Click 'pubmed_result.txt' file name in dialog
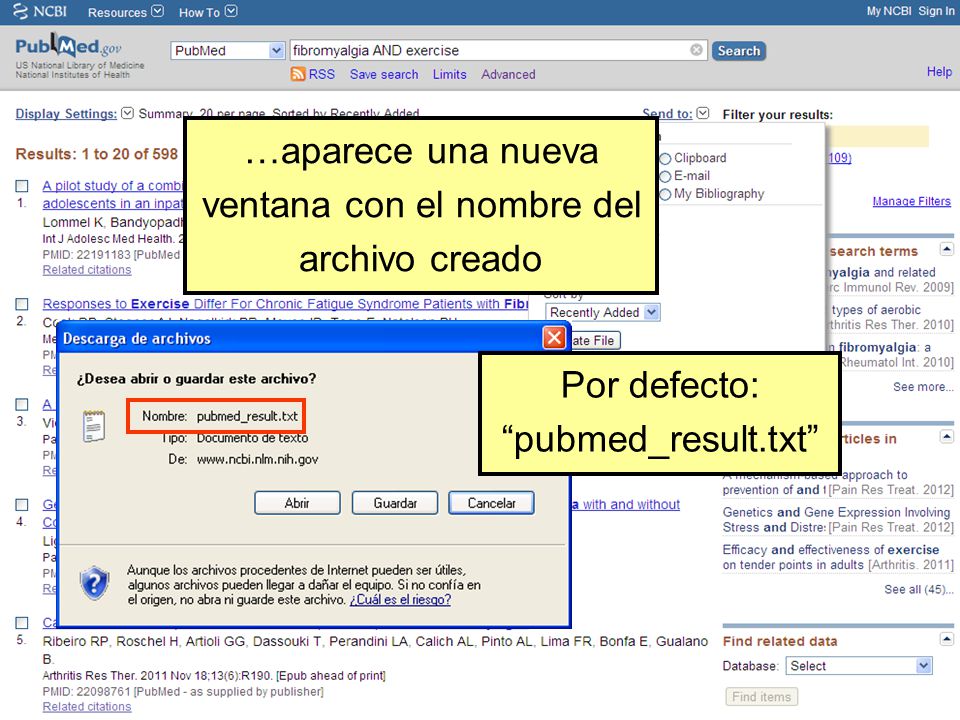 tap(247, 416)
